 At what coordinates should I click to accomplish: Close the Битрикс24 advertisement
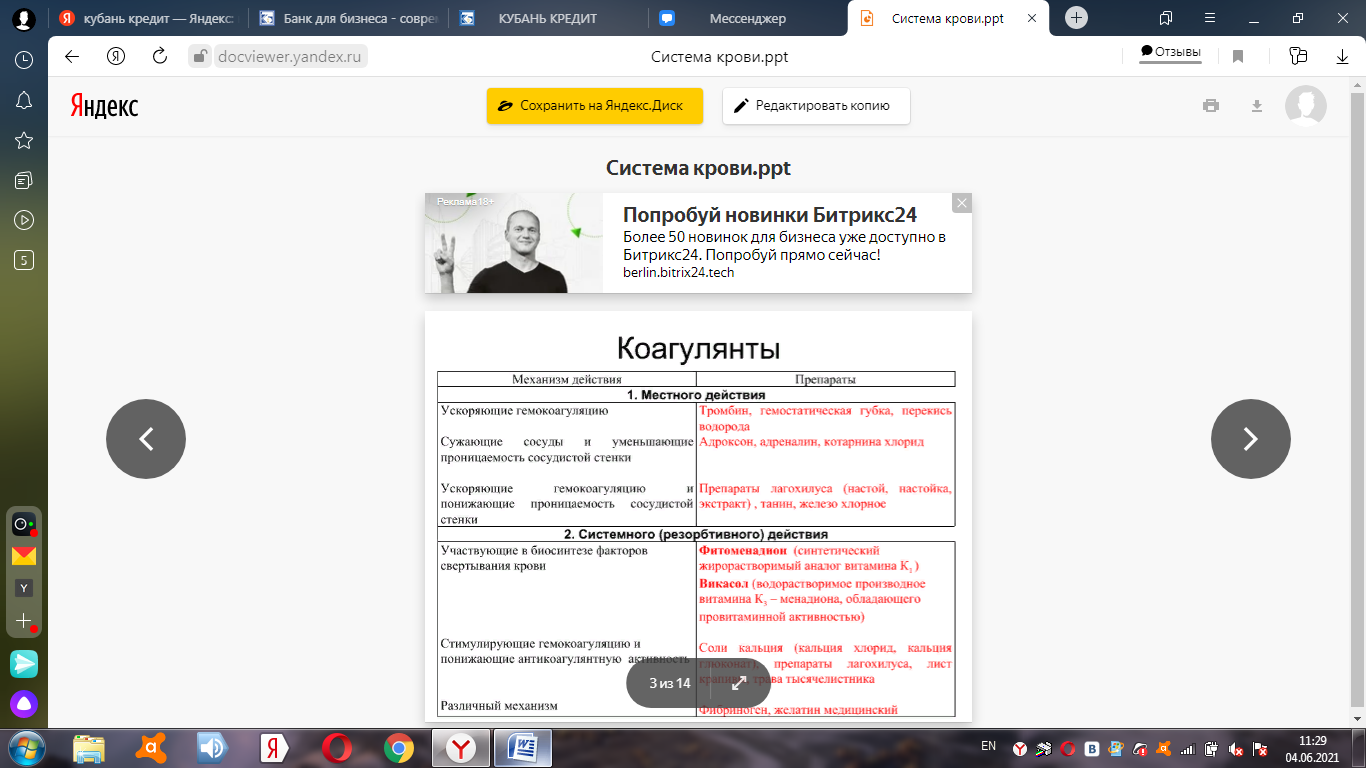(x=961, y=203)
